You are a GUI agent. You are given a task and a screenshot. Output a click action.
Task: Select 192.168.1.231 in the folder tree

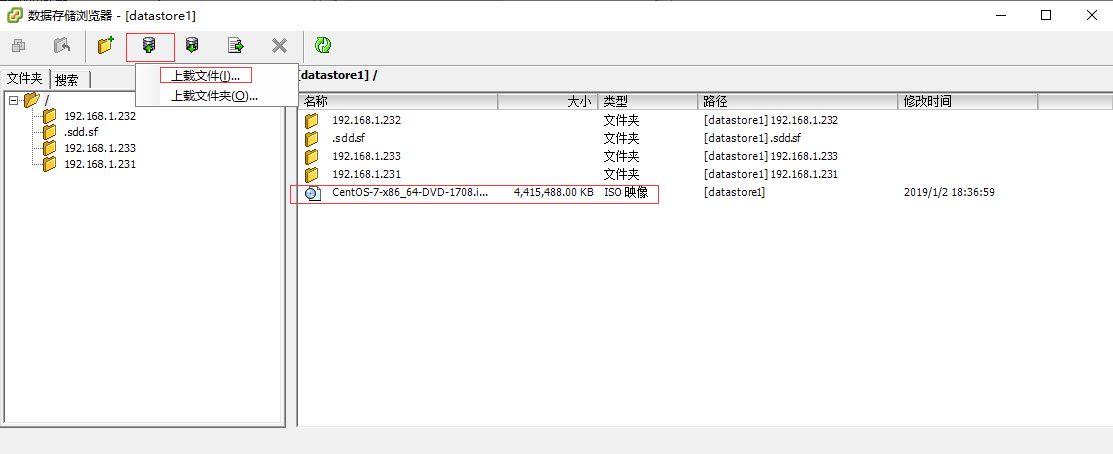(99, 164)
